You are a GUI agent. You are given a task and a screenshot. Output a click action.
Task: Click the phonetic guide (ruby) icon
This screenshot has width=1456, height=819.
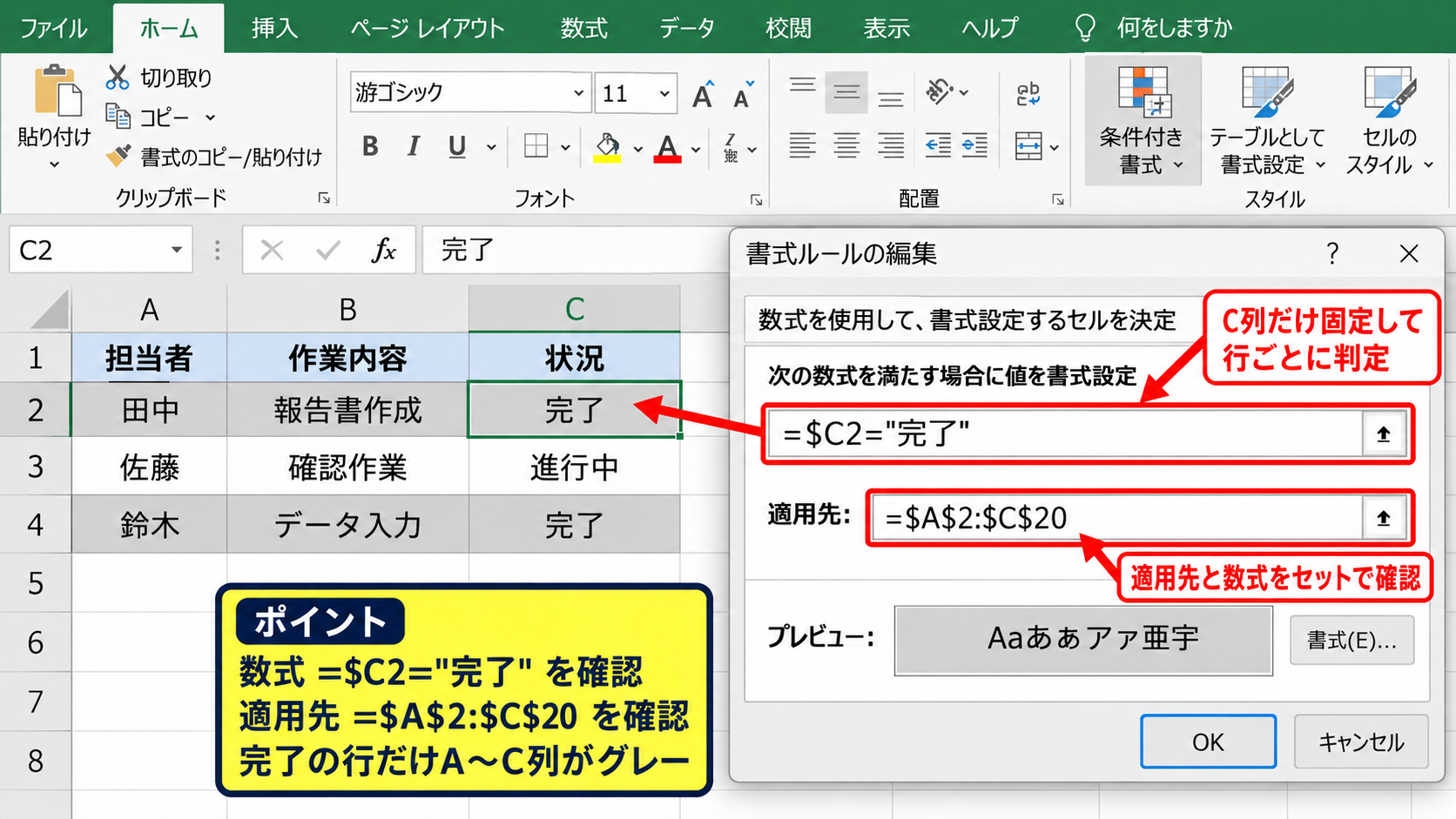pyautogui.click(x=731, y=147)
